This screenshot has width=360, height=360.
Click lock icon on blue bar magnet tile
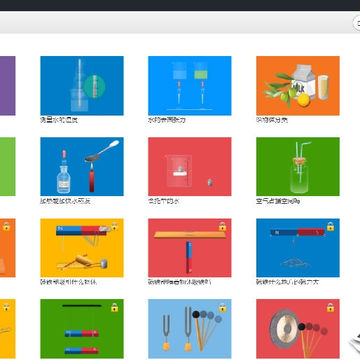click(330, 226)
